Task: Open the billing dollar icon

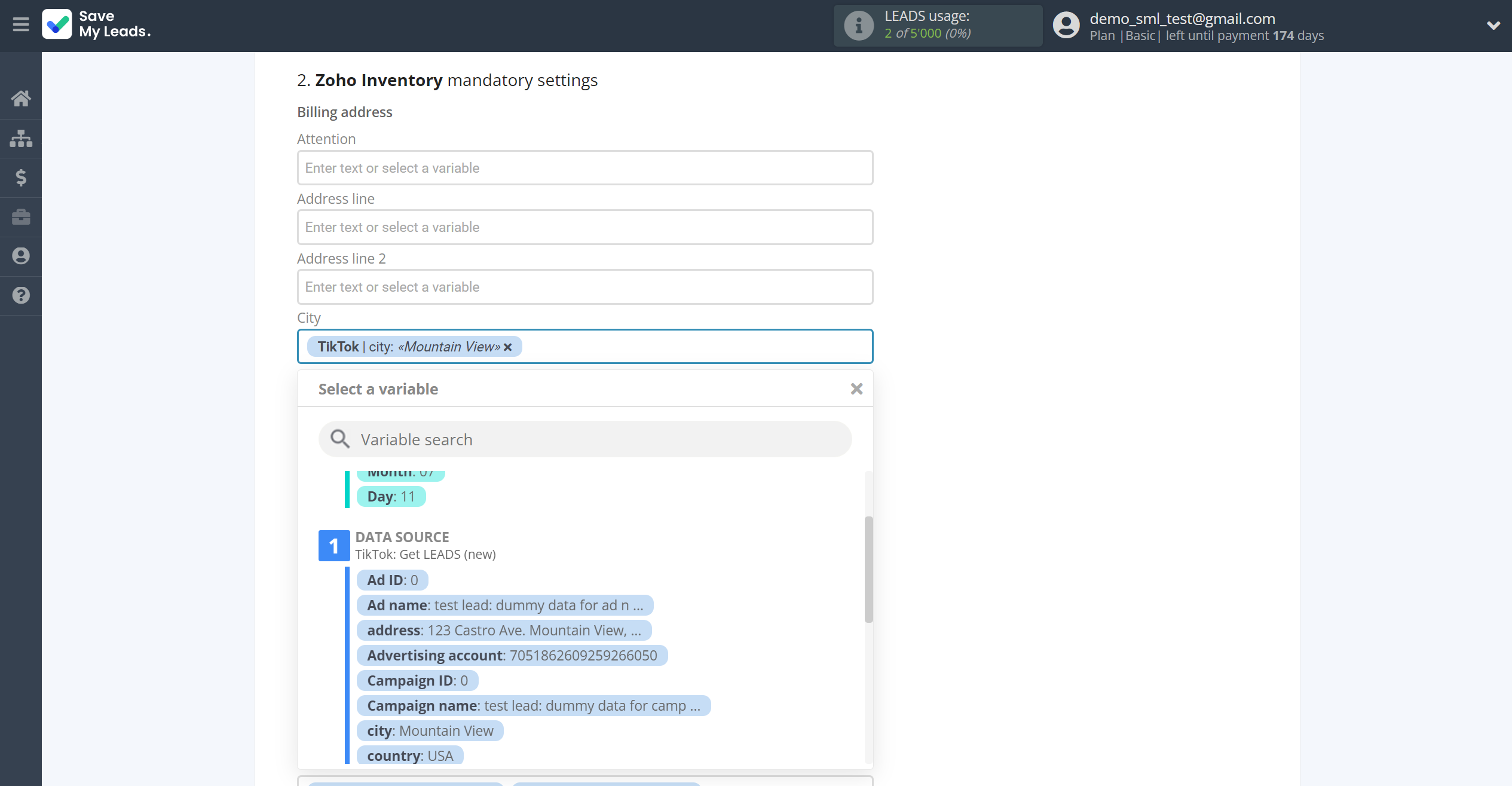Action: [x=21, y=178]
